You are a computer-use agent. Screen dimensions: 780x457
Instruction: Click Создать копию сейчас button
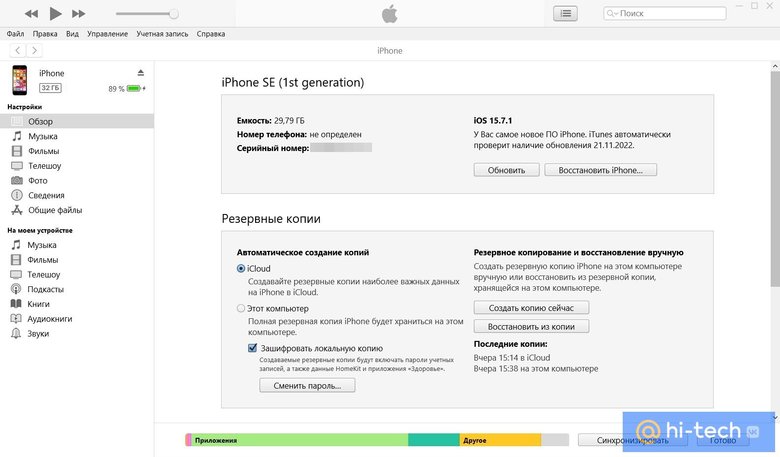coord(531,308)
